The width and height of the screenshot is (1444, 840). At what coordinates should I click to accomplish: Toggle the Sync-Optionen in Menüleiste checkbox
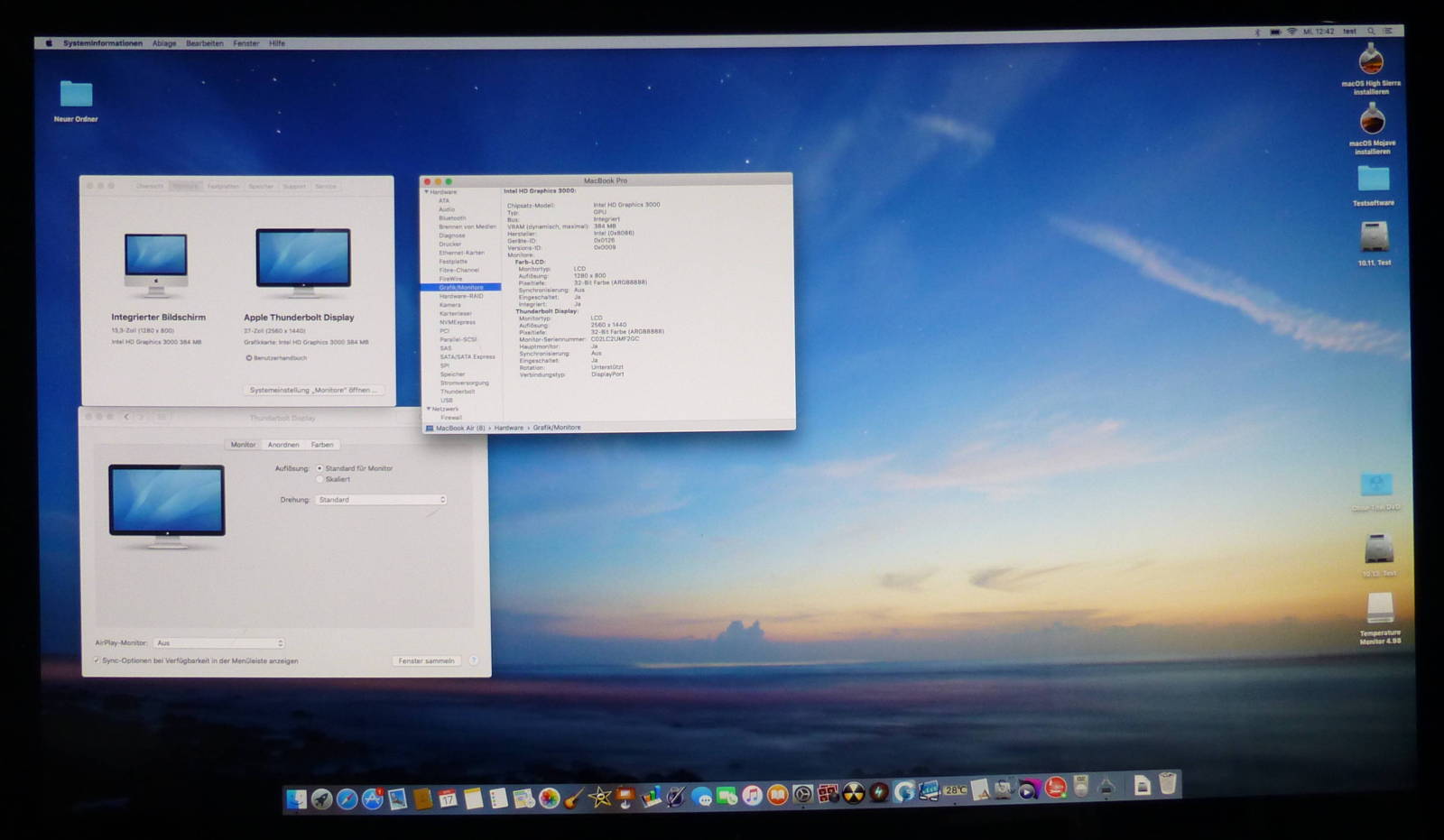[97, 660]
